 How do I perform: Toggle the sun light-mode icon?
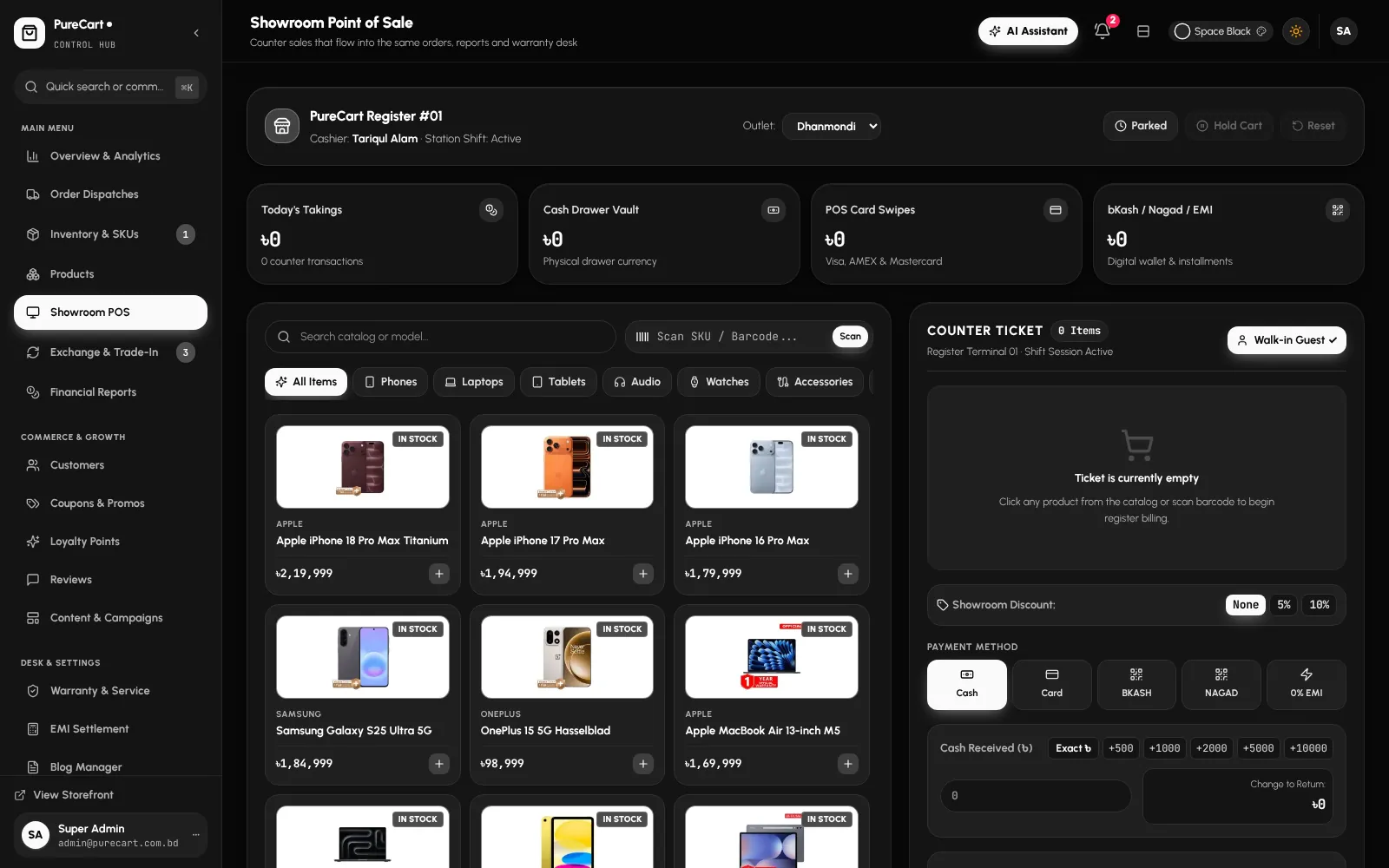(x=1296, y=31)
